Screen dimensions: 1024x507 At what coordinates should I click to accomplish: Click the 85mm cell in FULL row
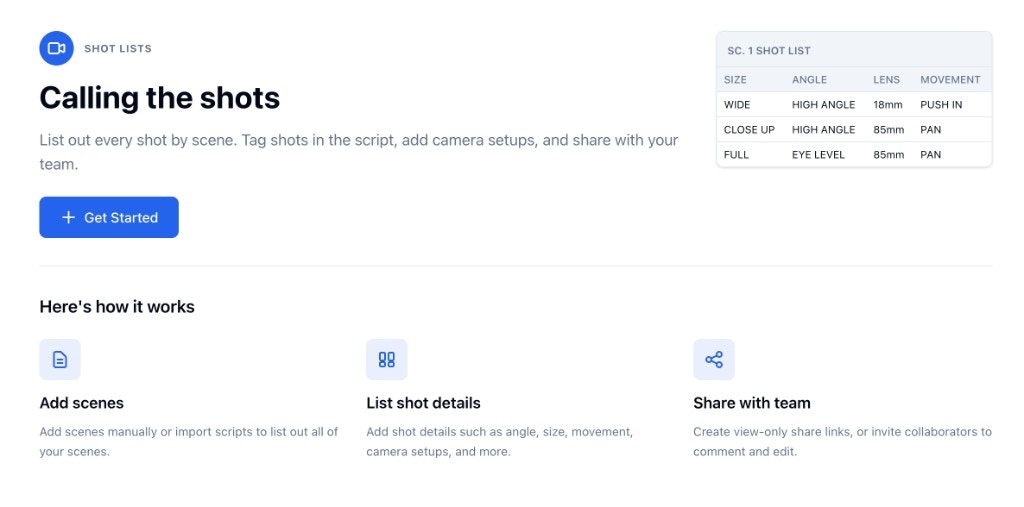(889, 155)
